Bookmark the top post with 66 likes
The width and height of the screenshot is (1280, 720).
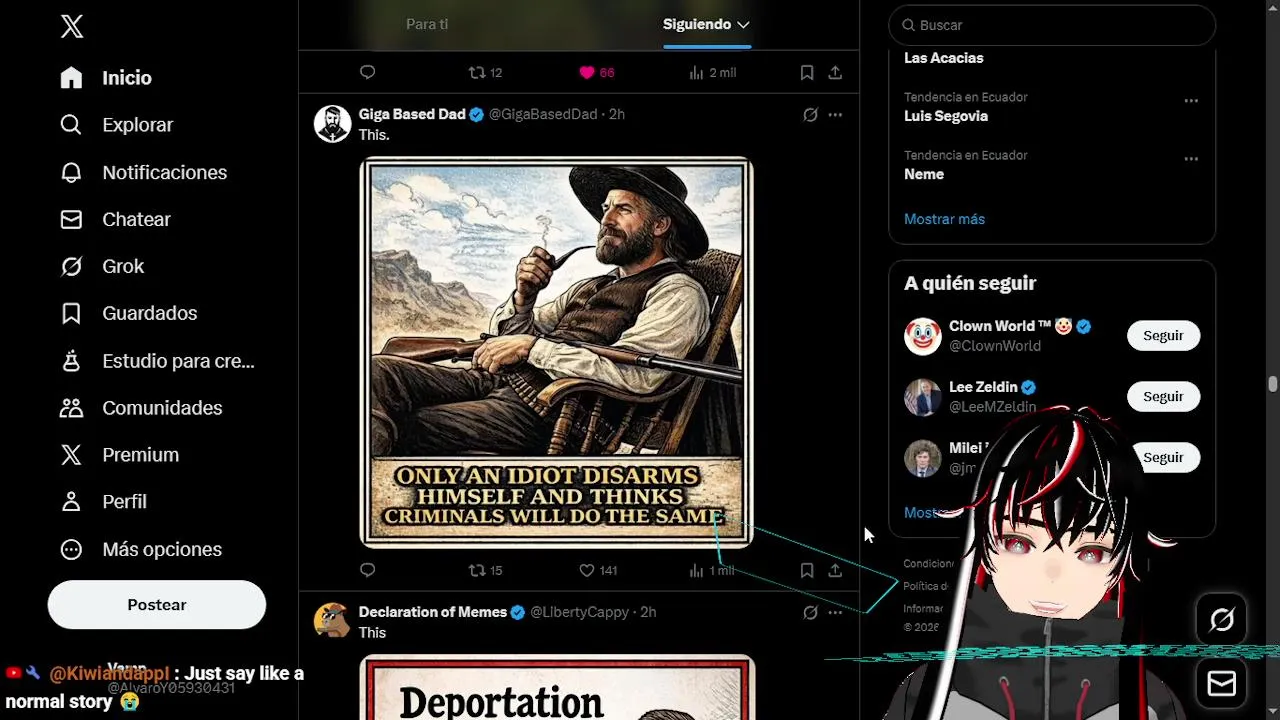click(x=807, y=72)
